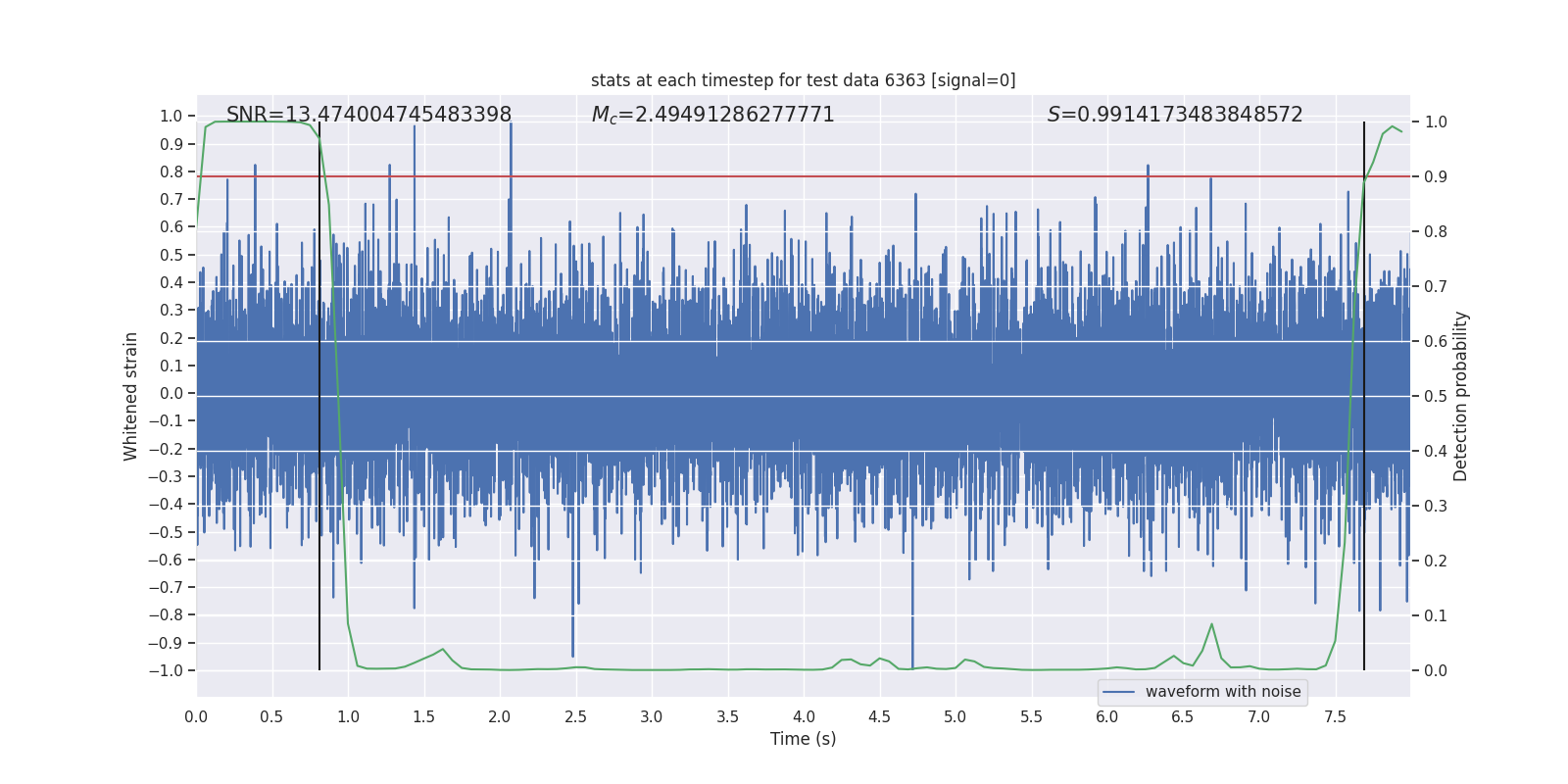The image size is (1568, 784).
Task: Click the "Time (s)" axis label
Action: (x=804, y=739)
